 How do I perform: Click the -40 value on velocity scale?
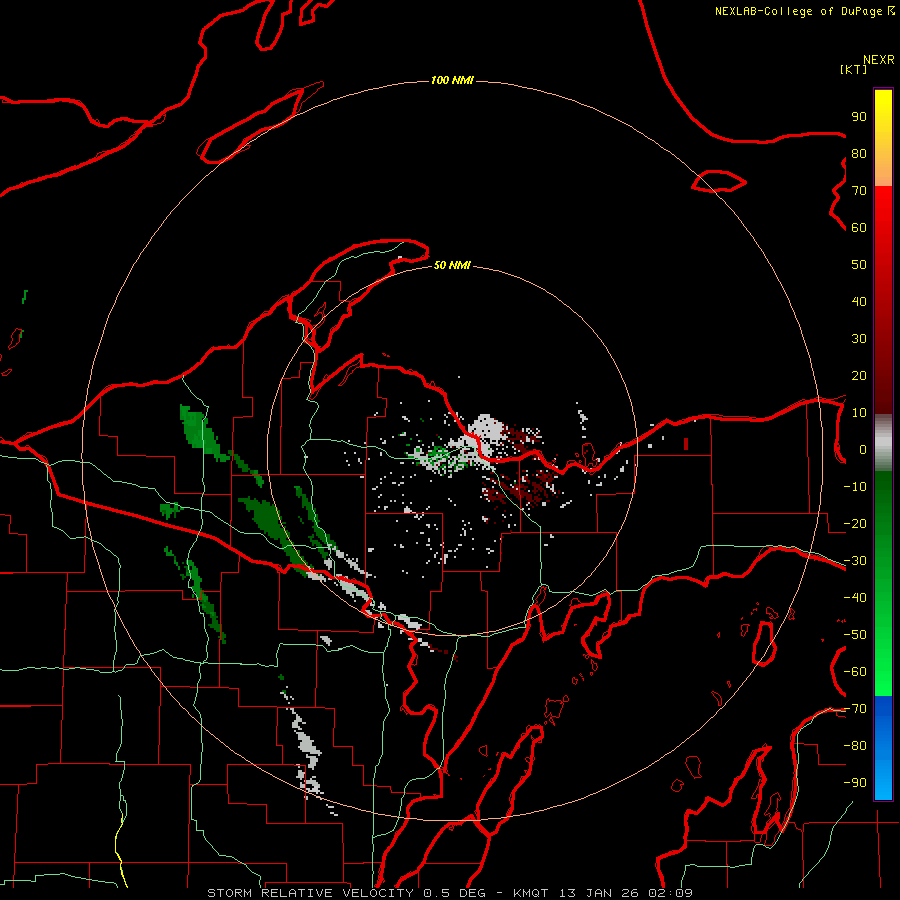coord(855,598)
